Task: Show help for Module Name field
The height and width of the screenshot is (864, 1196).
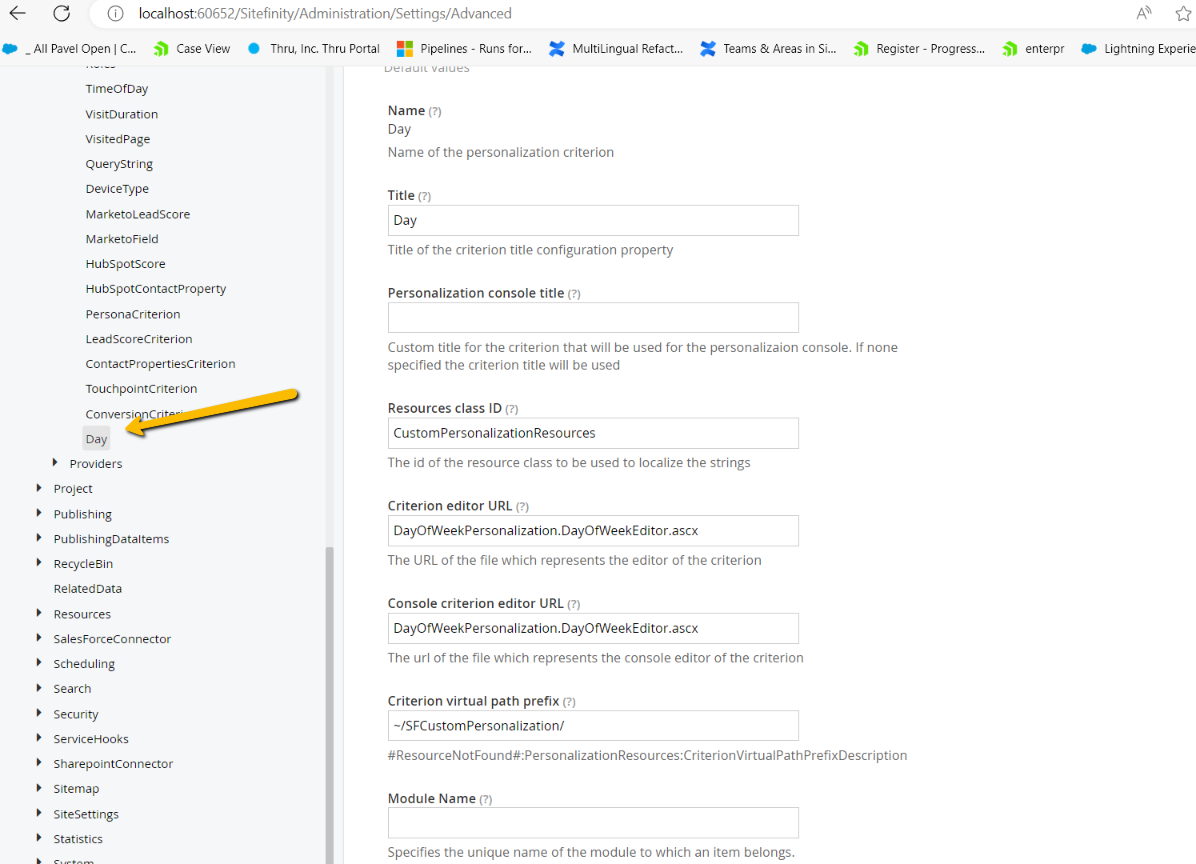Action: click(486, 799)
